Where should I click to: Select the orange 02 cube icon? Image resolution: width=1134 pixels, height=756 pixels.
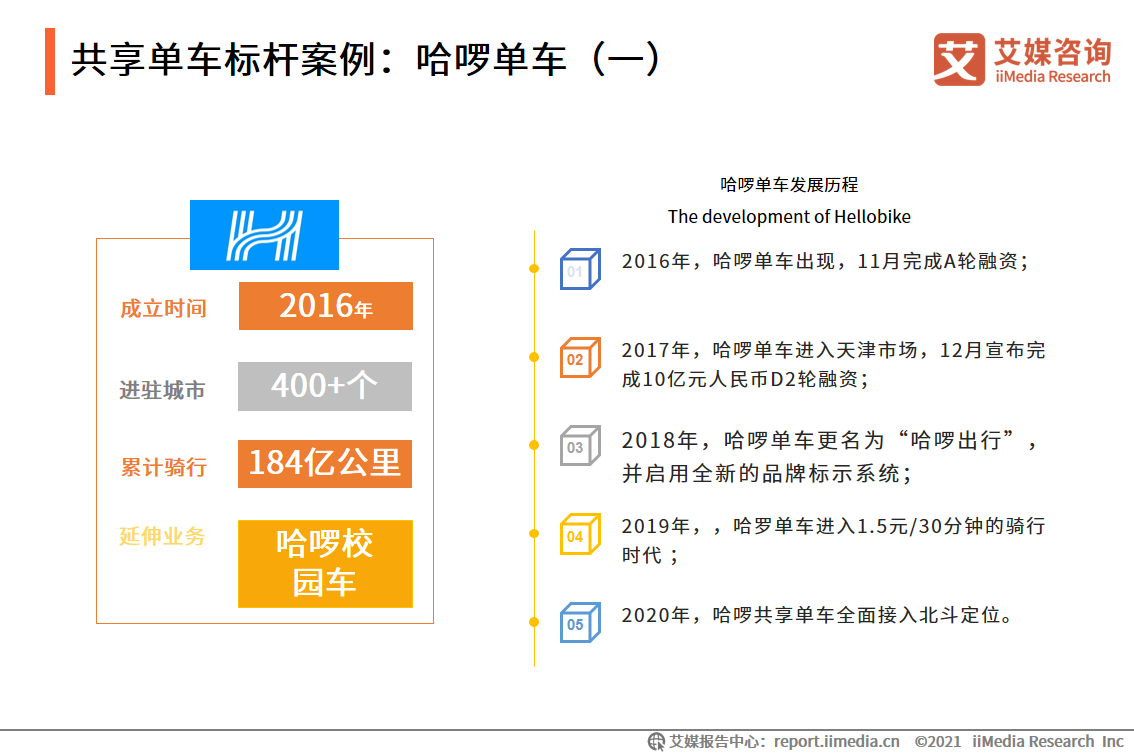(580, 357)
